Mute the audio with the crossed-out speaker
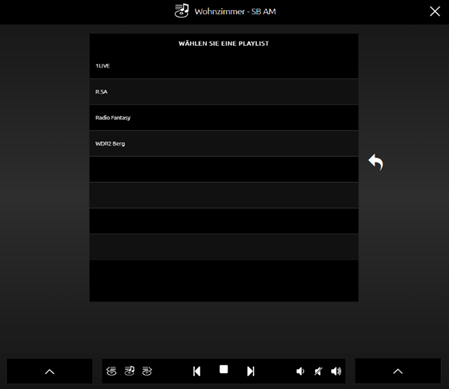The image size is (449, 389). pos(318,371)
